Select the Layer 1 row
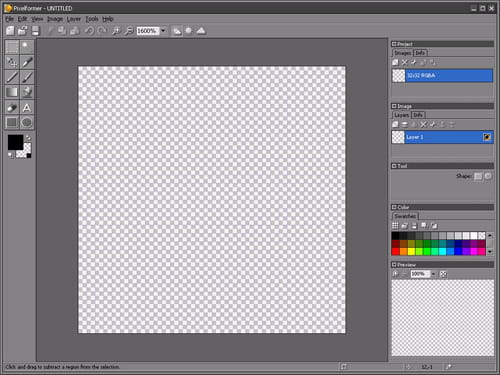 coord(442,137)
